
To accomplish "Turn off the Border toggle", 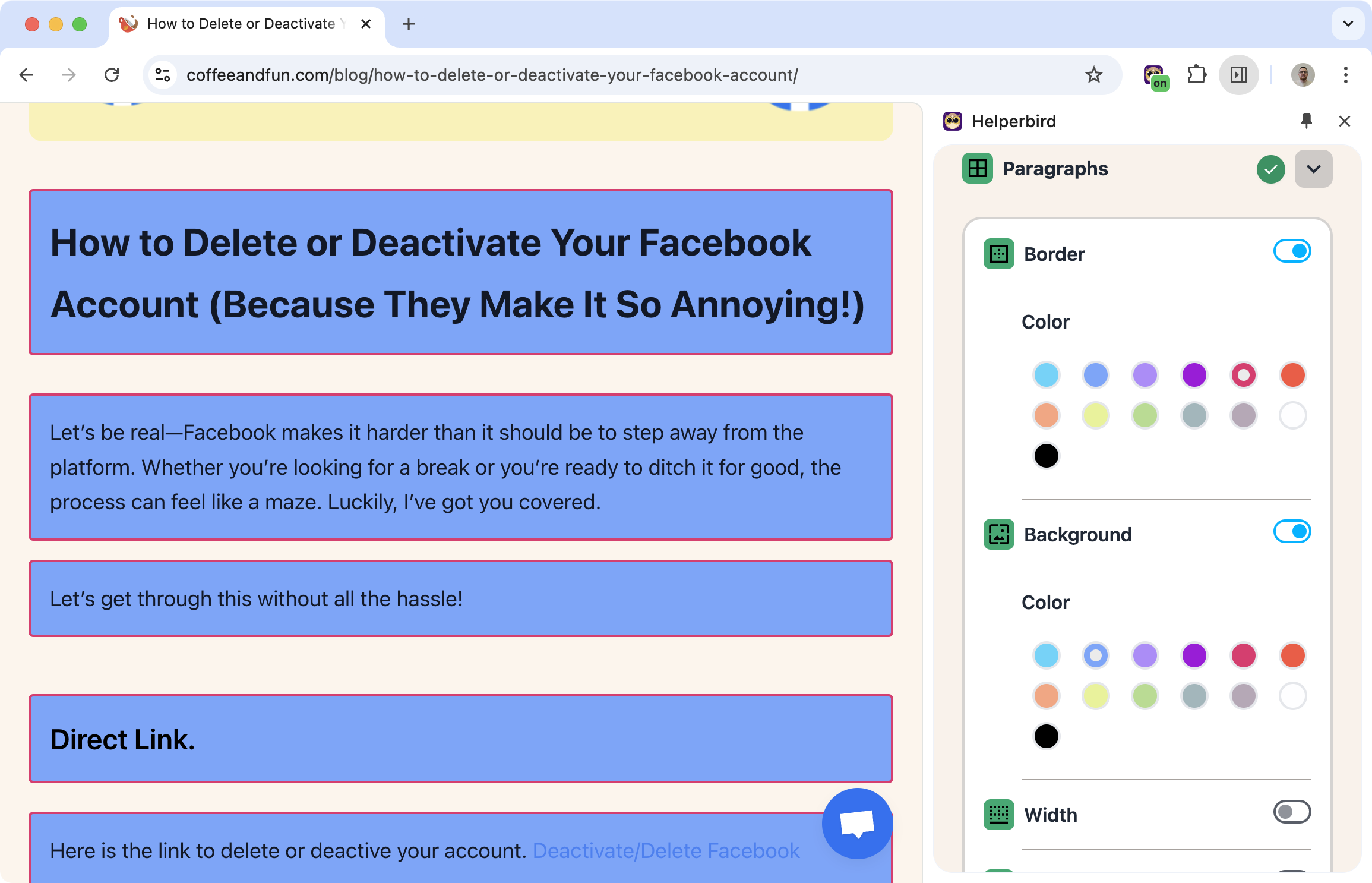I will tap(1291, 251).
